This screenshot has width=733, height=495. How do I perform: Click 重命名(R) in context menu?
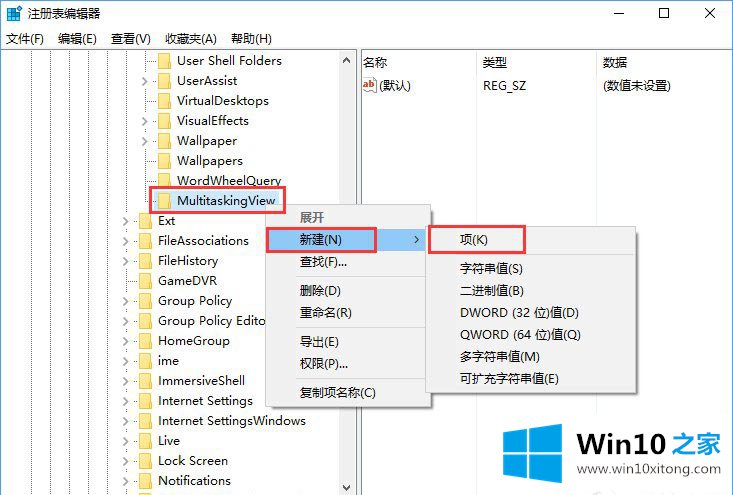[x=325, y=313]
